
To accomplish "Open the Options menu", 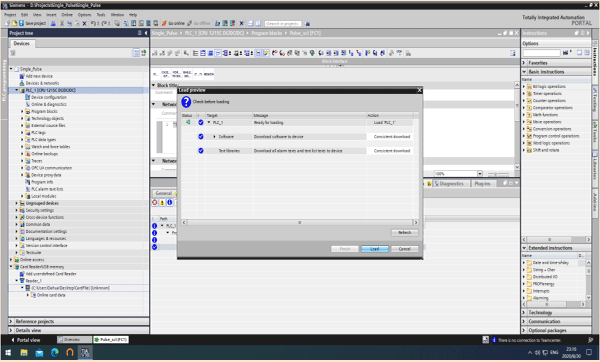I will (85, 15).
